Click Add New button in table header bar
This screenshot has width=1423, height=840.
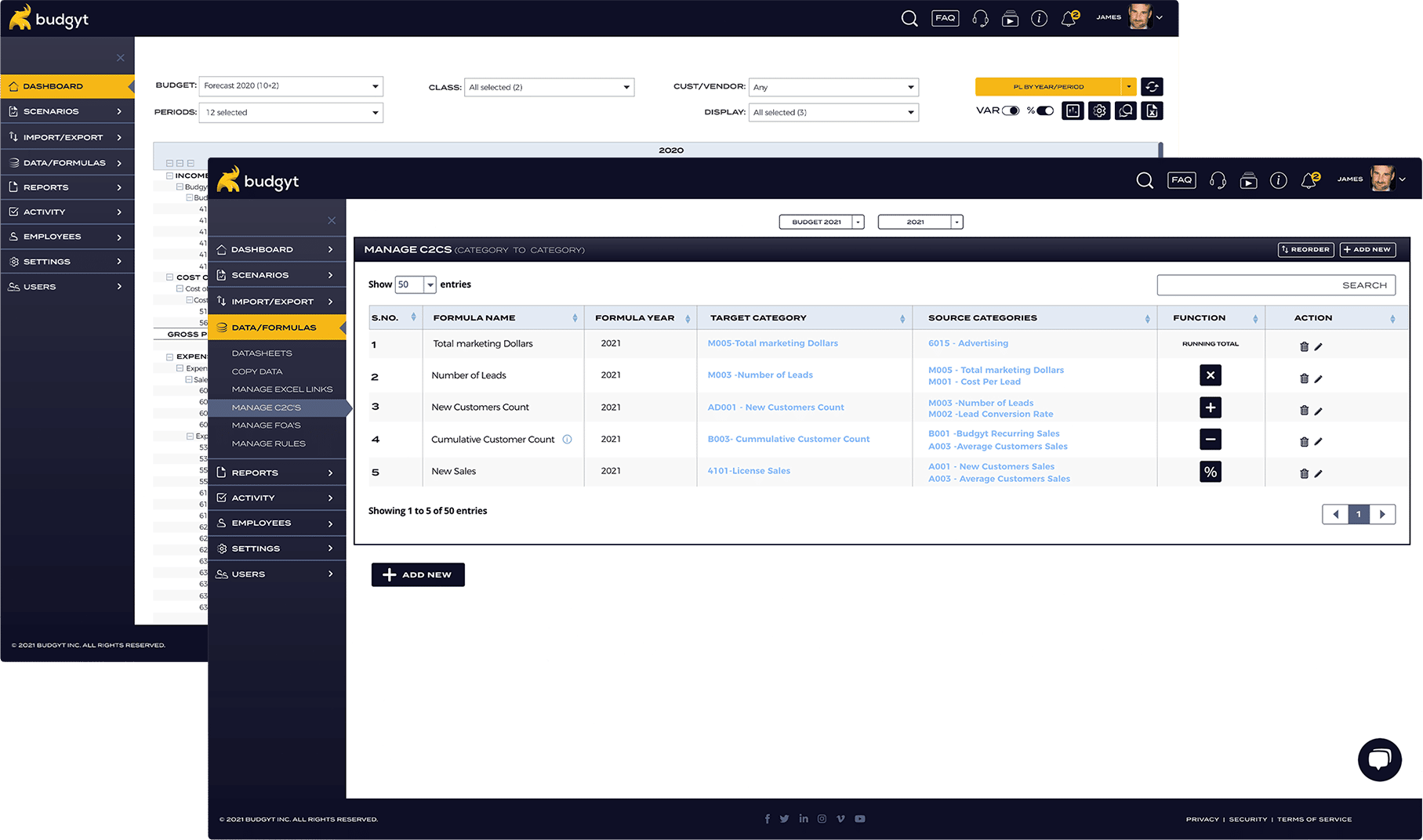[x=1367, y=249]
